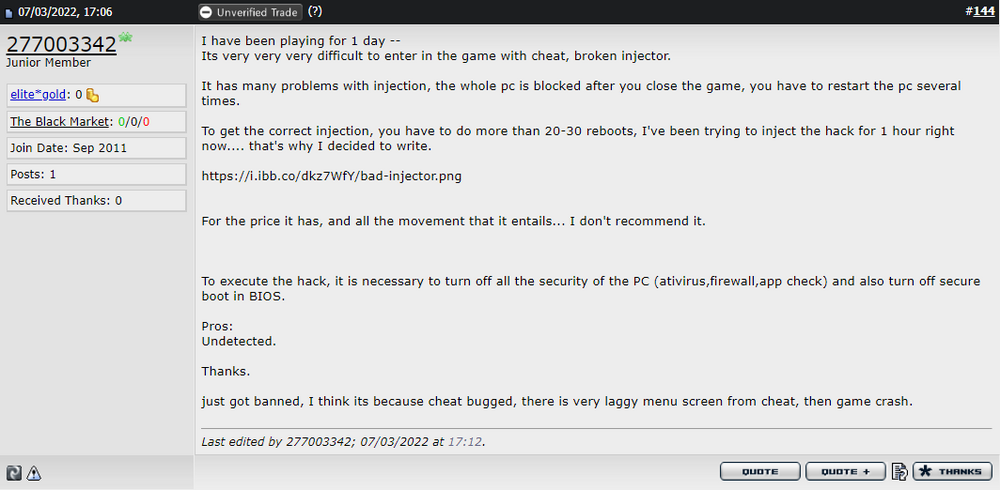Click the reputation icon below the user panel
The height and width of the screenshot is (490, 1000).
point(13,473)
